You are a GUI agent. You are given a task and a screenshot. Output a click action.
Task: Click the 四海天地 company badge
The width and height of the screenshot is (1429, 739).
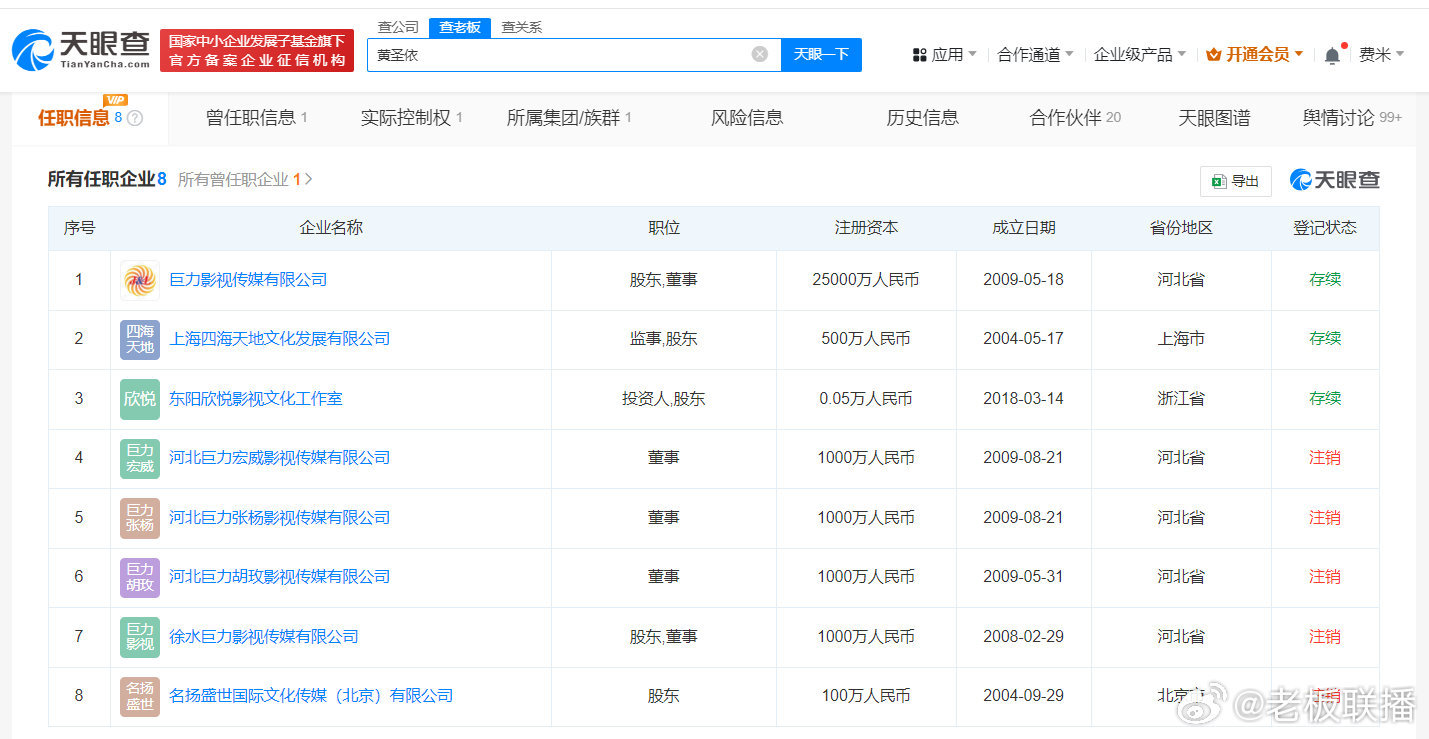(x=140, y=339)
